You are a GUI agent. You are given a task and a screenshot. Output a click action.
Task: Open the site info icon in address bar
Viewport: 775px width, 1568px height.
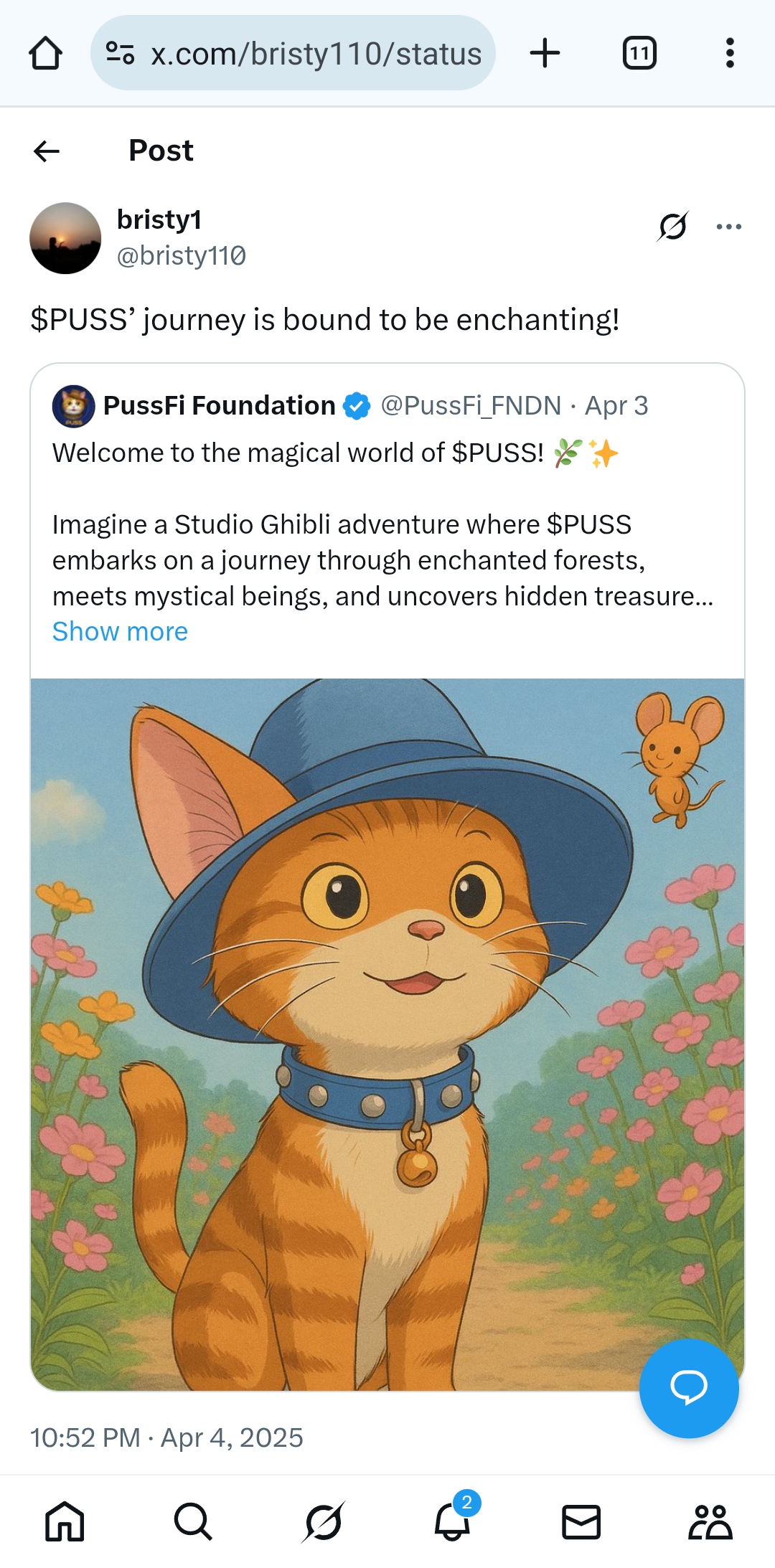120,53
